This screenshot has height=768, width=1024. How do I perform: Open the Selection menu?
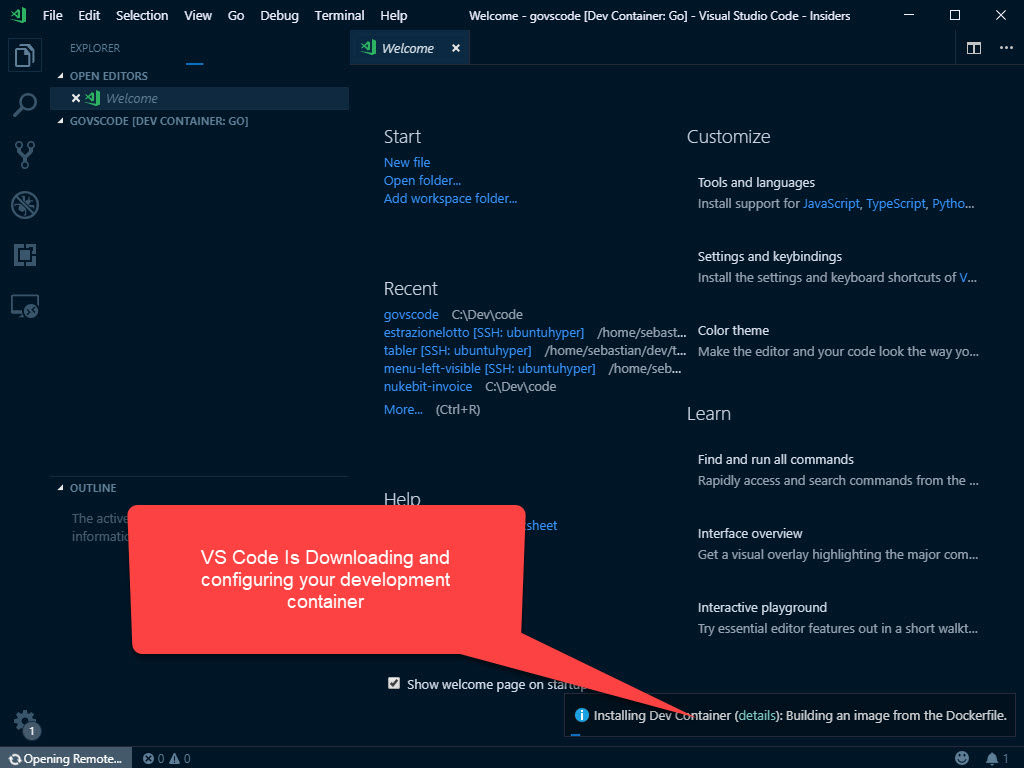point(142,15)
